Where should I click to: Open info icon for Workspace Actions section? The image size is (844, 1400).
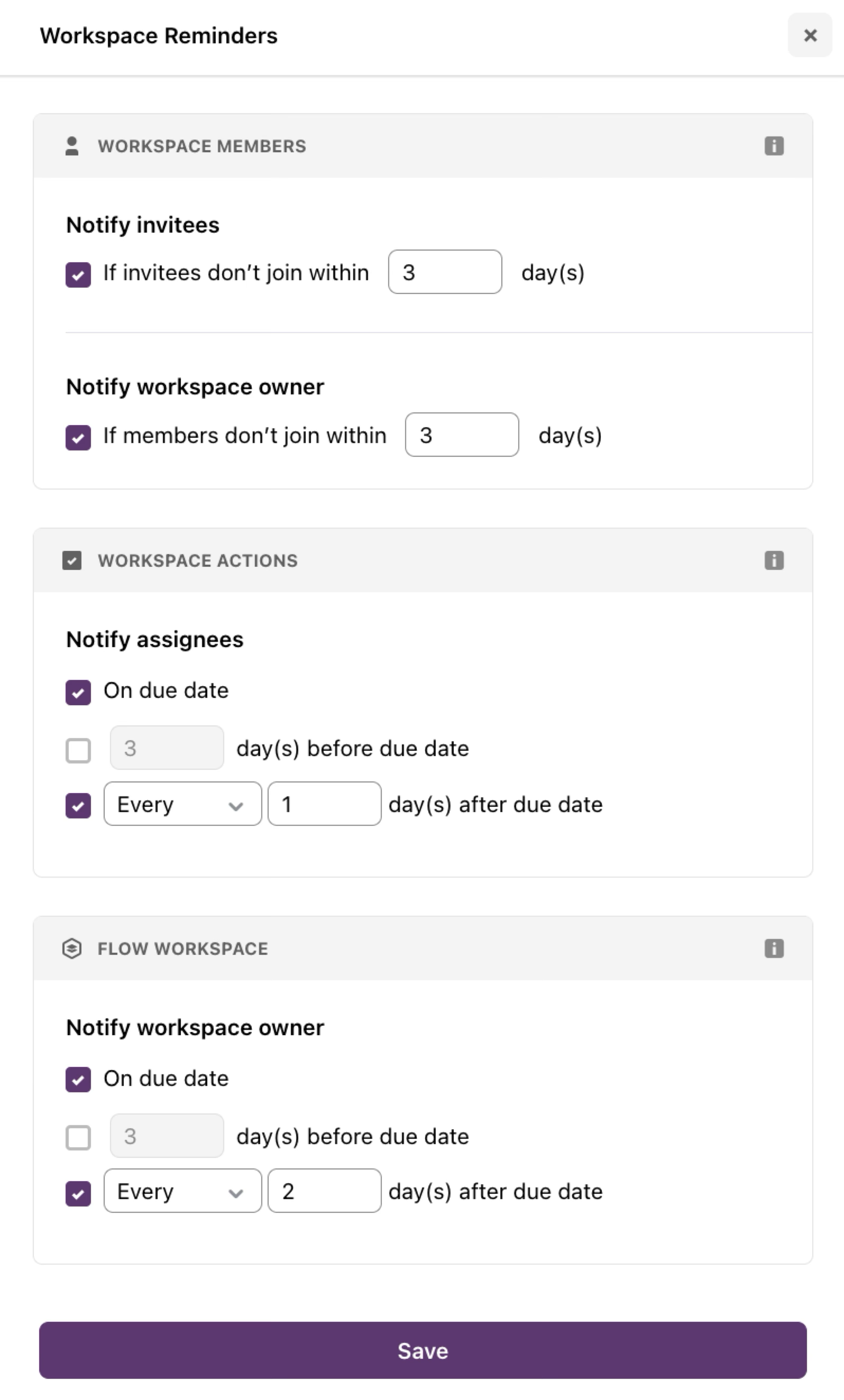tap(774, 560)
